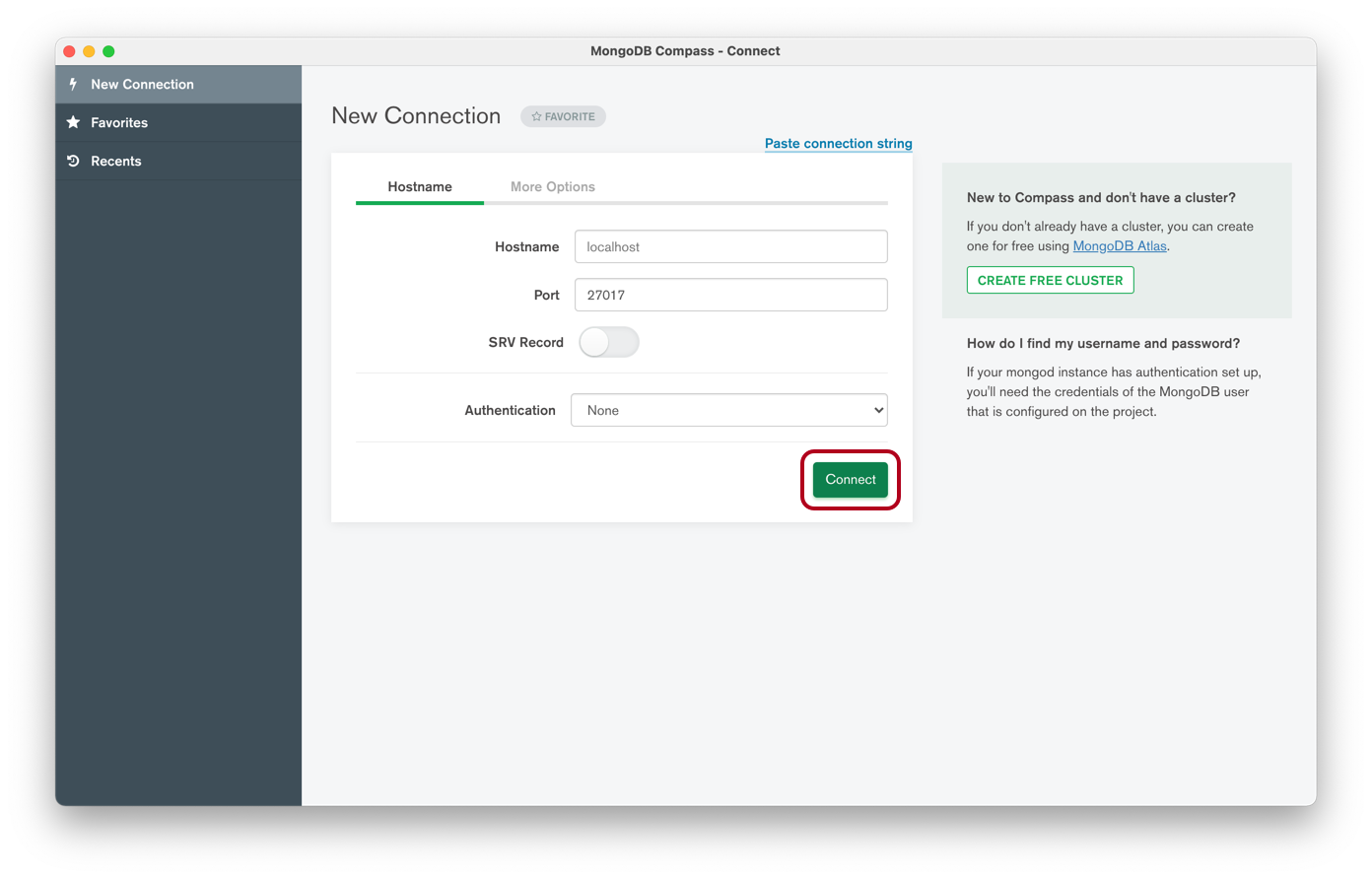Open the MongoDB Atlas link
The height and width of the screenshot is (879, 1372).
coord(1120,246)
